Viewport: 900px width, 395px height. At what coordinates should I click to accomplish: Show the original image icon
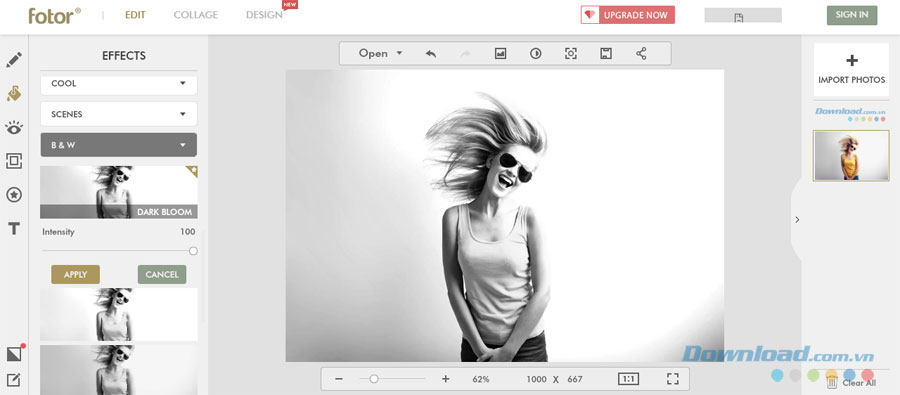tap(501, 53)
